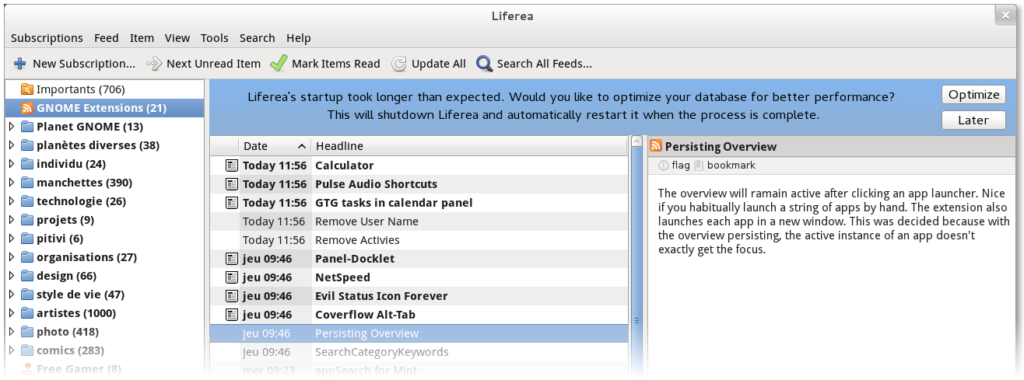Expand the organisations folder

point(11,257)
